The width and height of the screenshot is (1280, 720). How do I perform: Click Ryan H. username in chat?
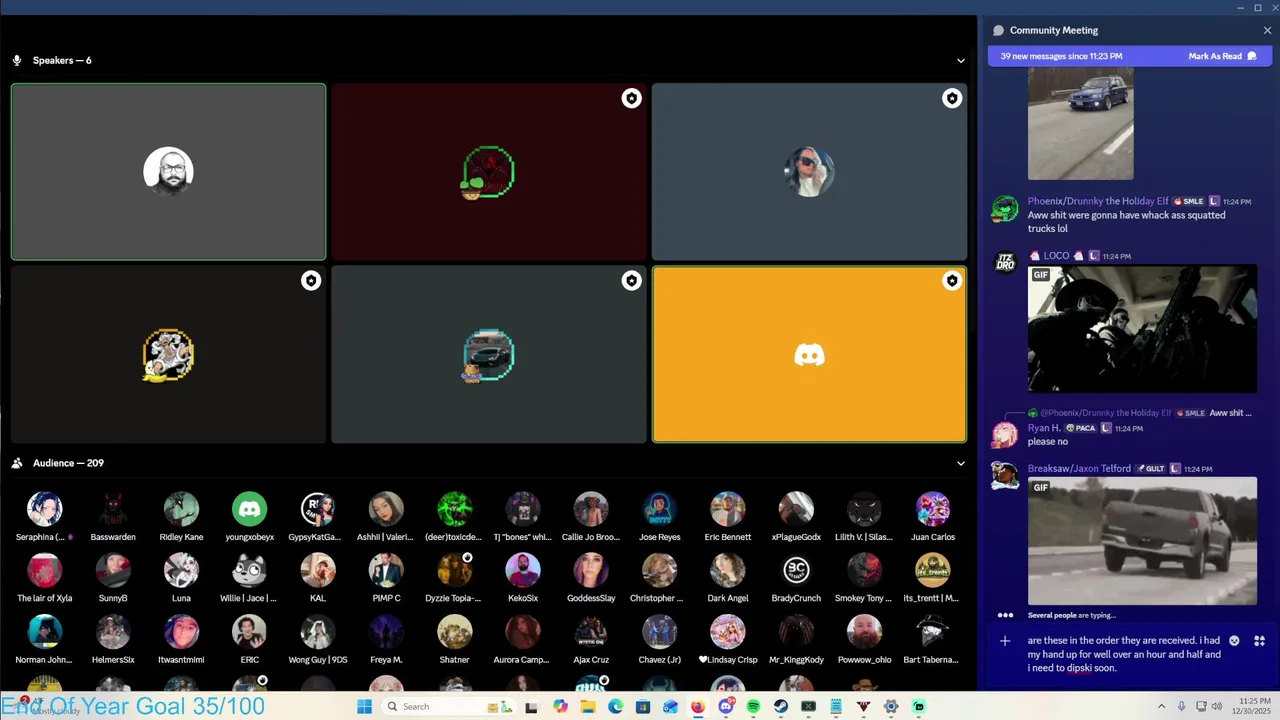(1043, 428)
